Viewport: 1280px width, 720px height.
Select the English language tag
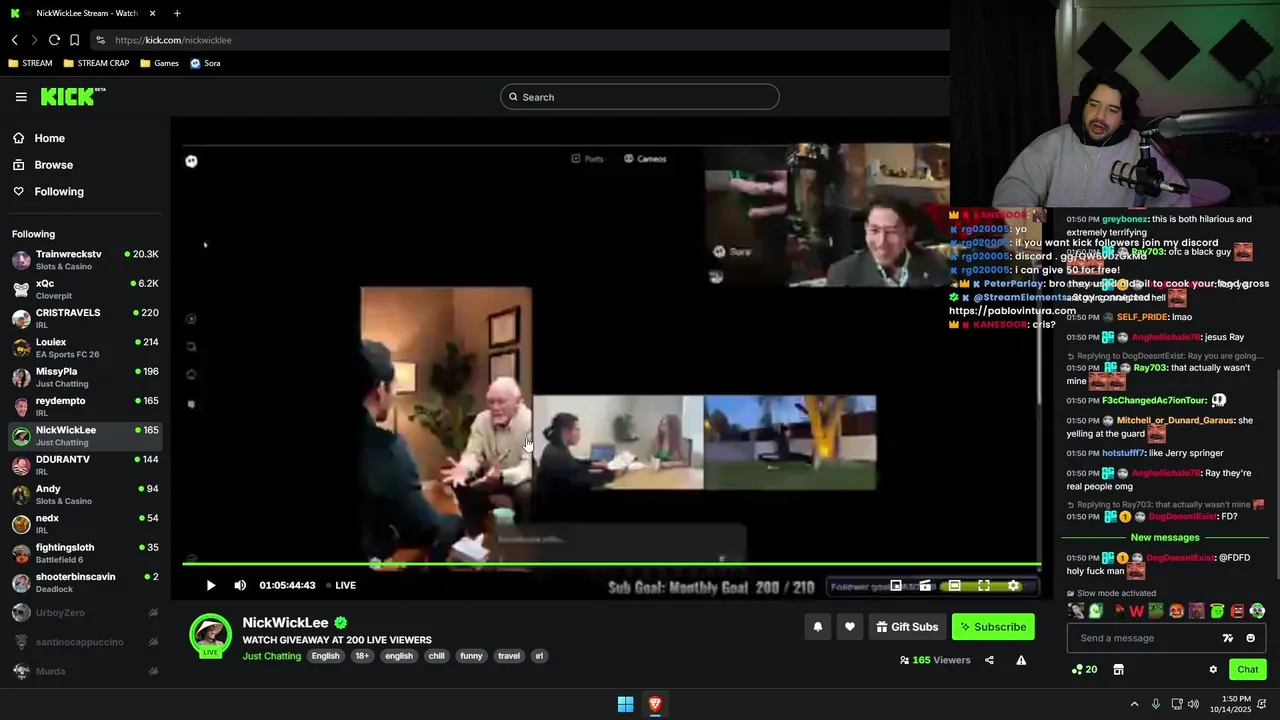(325, 656)
